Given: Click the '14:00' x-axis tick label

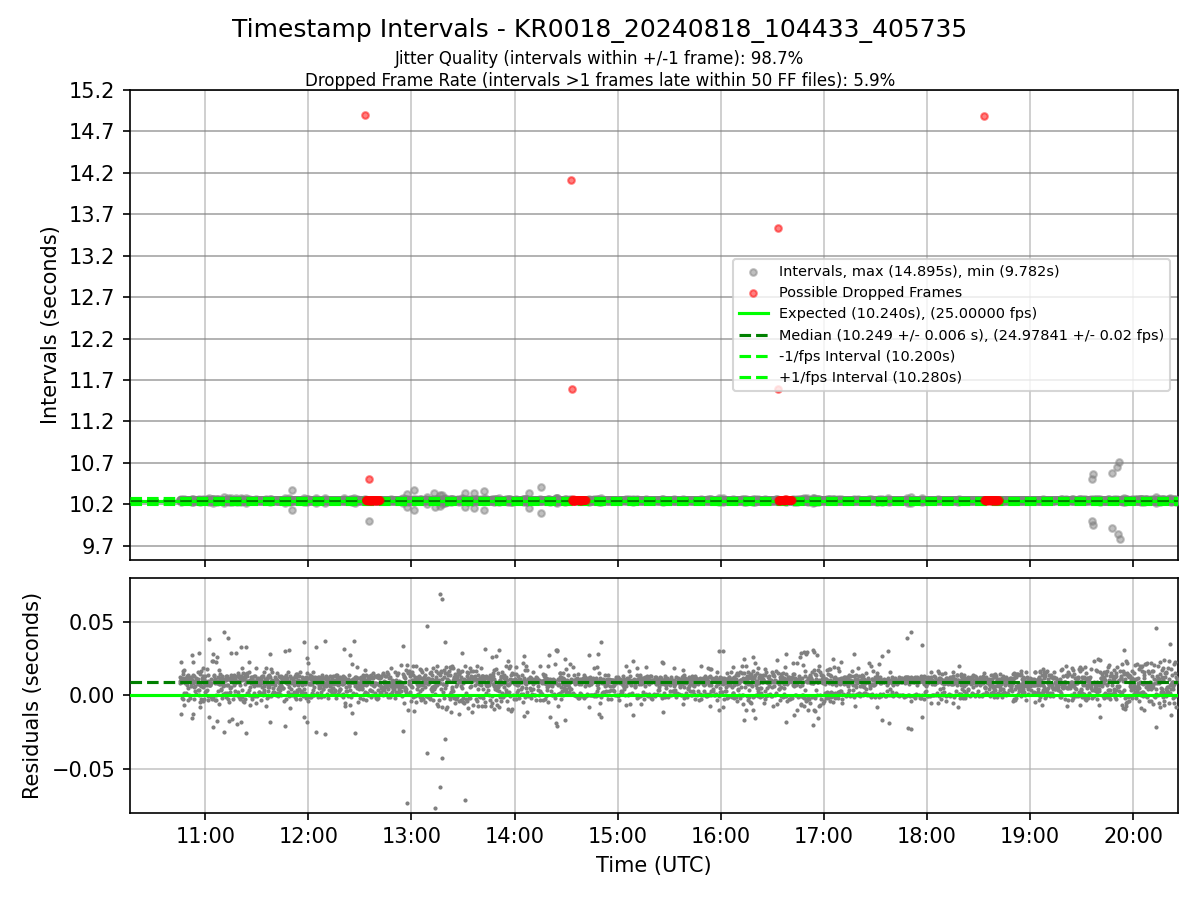Looking at the screenshot, I should 514,837.
